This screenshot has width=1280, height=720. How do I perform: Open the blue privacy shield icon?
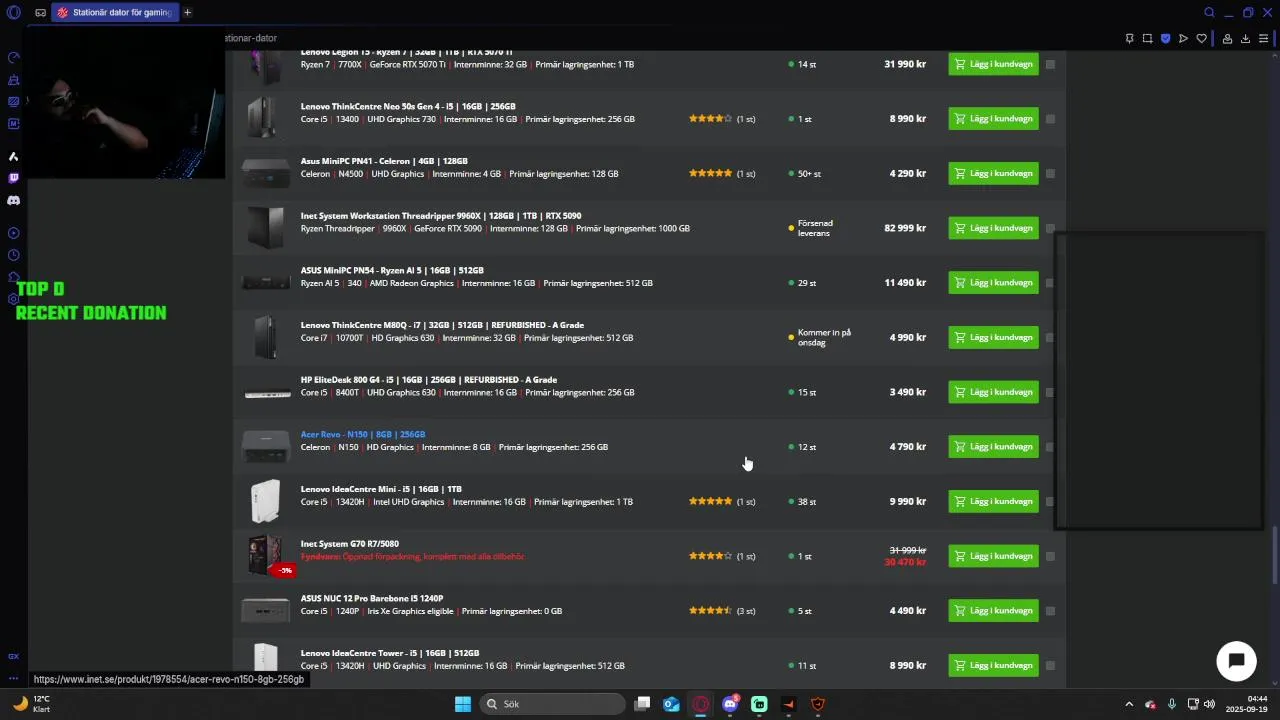(x=1165, y=39)
